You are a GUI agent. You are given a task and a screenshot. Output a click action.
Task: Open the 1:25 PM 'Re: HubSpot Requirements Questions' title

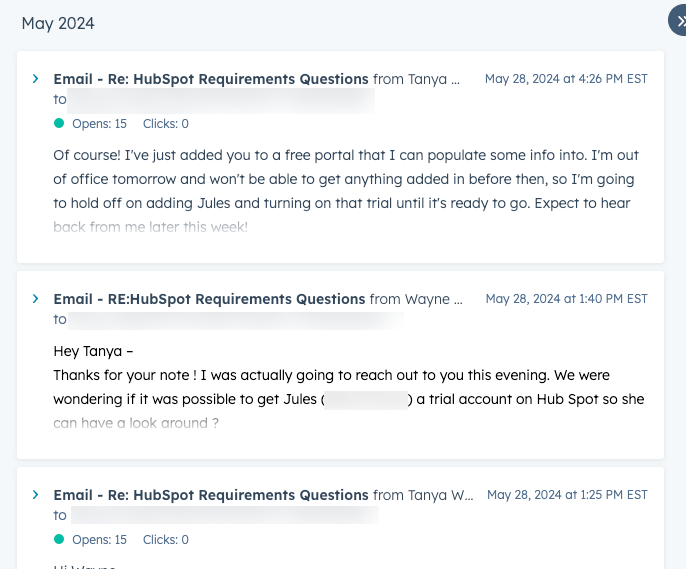click(x=211, y=495)
